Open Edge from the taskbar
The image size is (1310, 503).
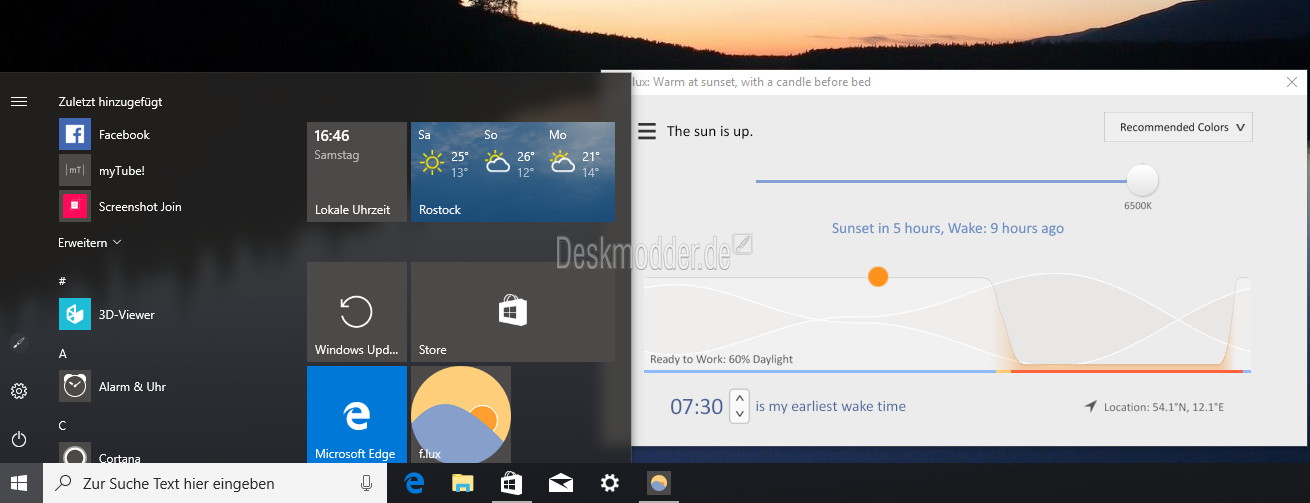pyautogui.click(x=414, y=483)
